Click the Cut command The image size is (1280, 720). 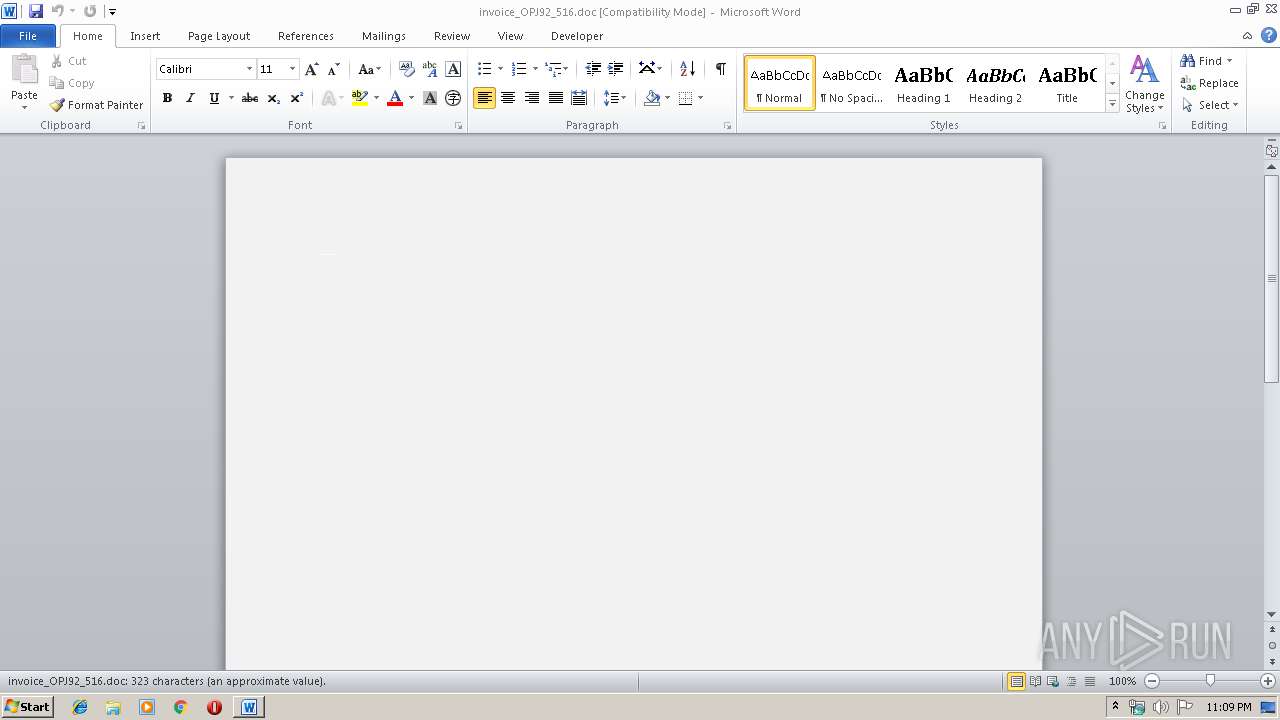click(69, 61)
